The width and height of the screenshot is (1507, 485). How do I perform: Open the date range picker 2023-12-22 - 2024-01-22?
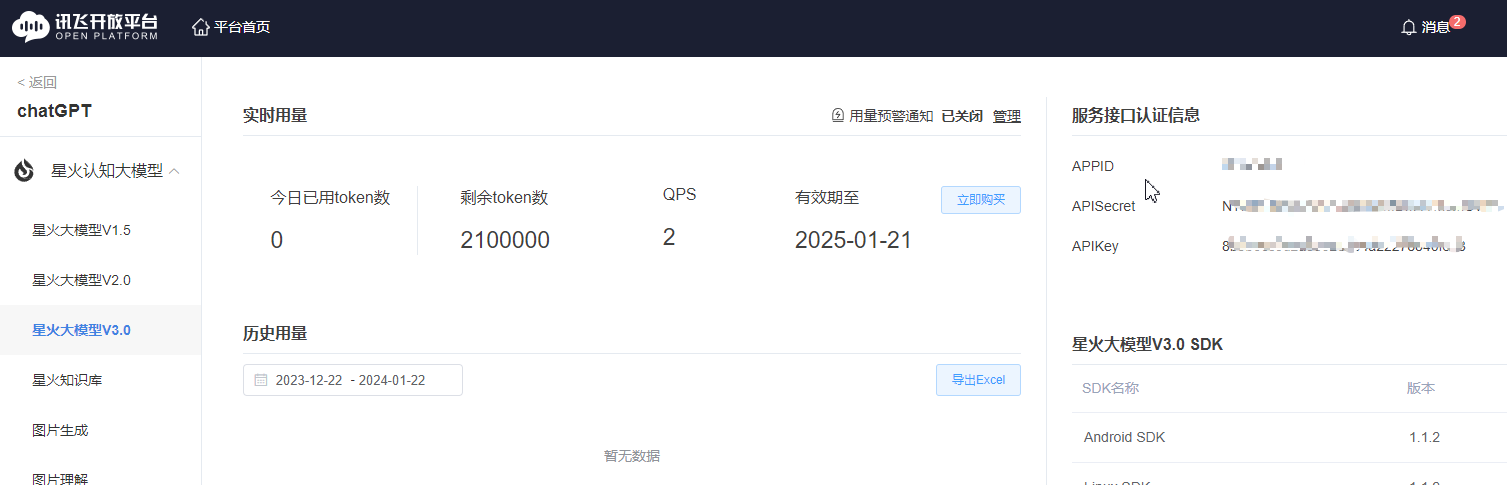(353, 380)
